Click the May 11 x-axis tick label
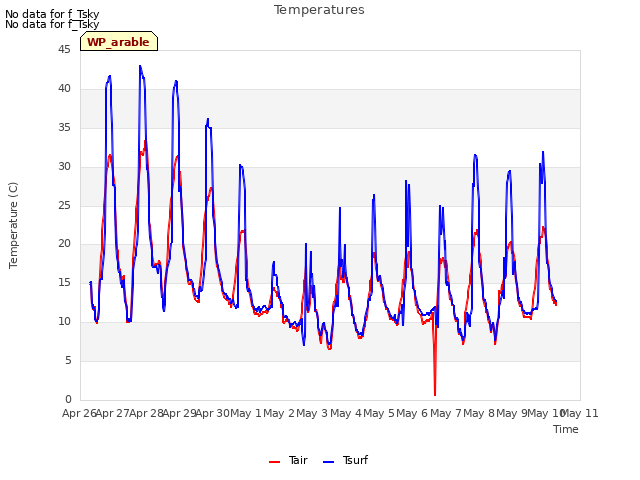 click(x=579, y=413)
